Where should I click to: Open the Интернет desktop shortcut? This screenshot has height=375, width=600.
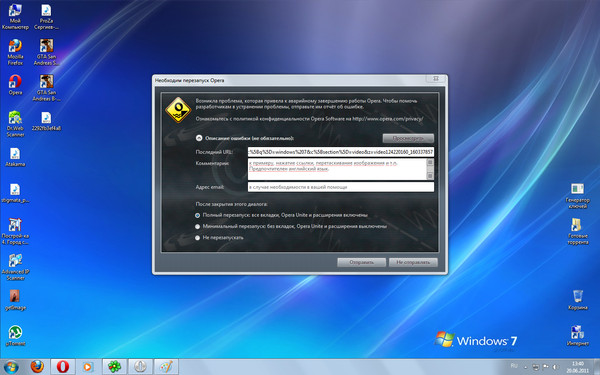(x=577, y=336)
